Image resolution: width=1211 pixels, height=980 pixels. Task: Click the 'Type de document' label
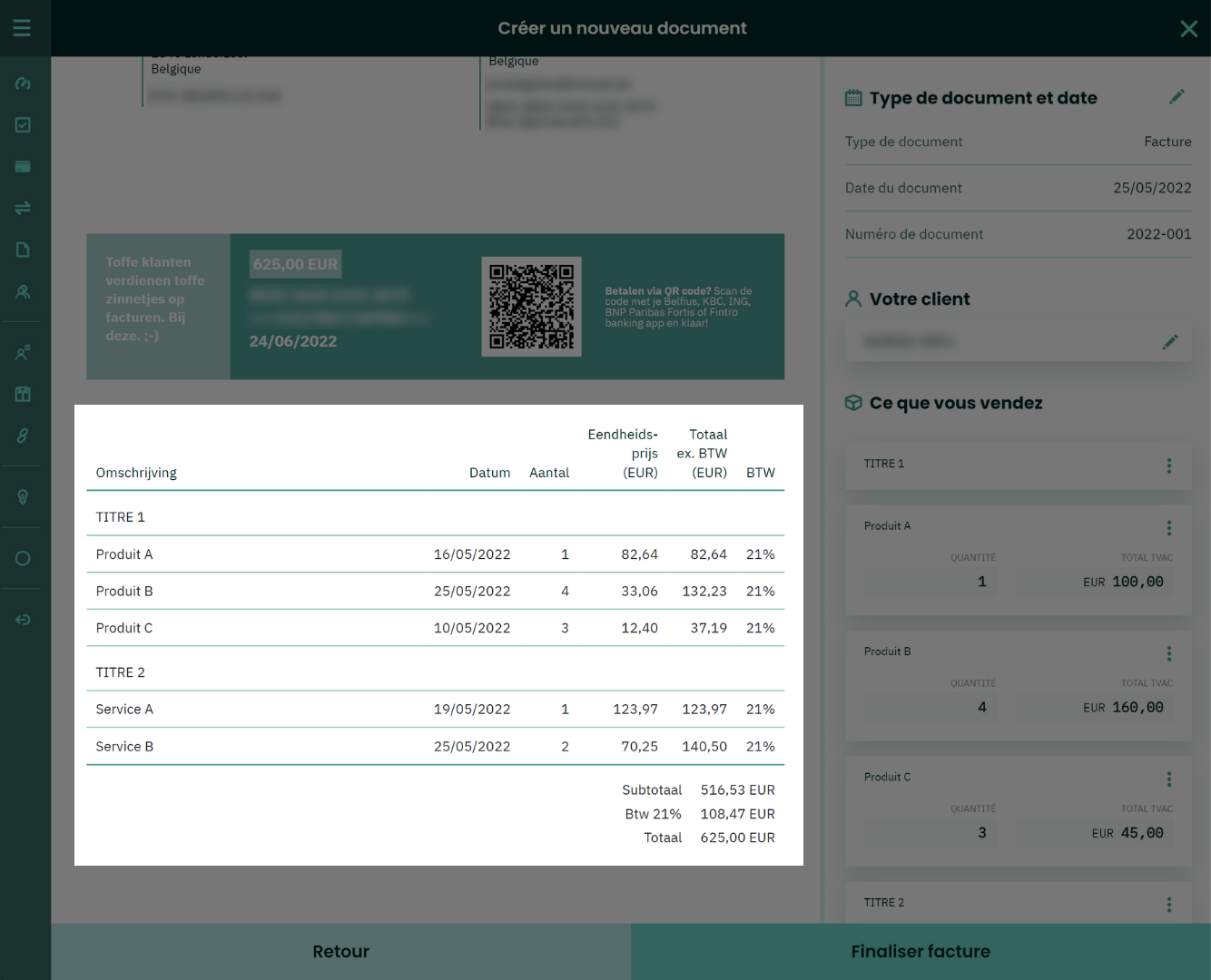point(903,142)
